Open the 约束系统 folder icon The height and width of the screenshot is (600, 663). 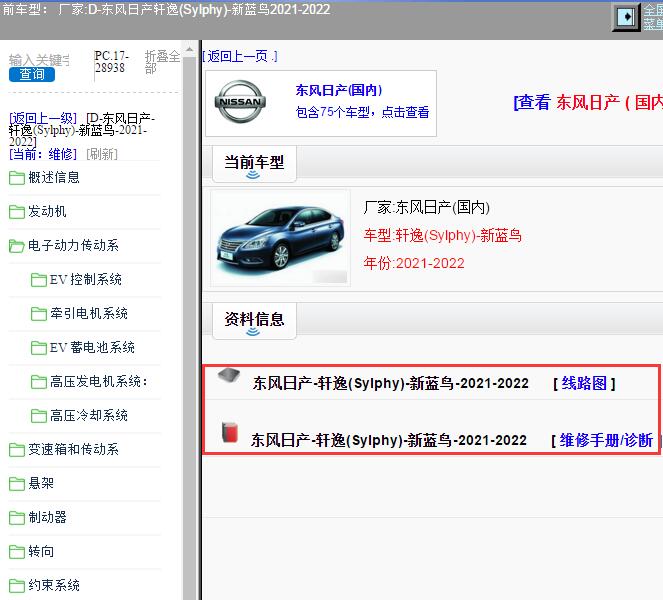17,586
